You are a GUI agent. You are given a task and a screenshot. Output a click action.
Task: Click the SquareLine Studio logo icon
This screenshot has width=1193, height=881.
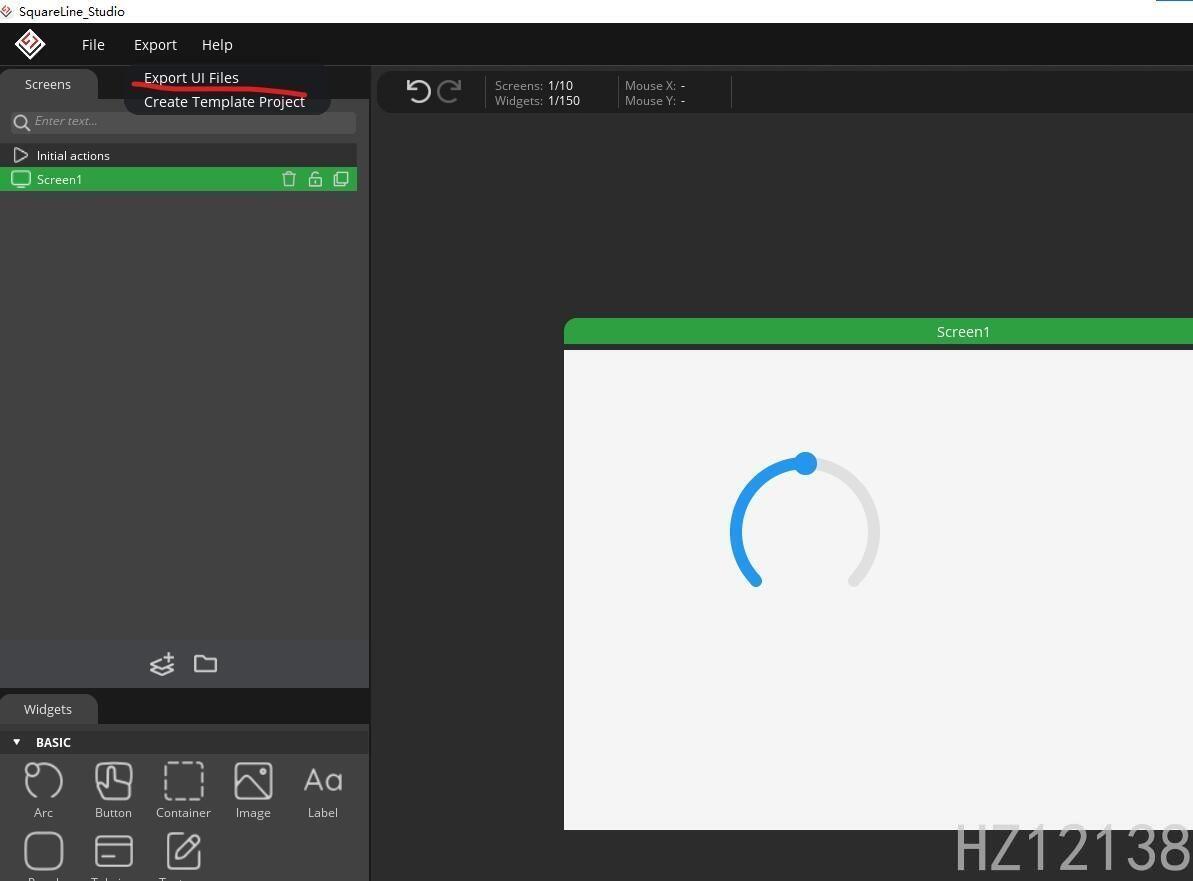[x=30, y=44]
